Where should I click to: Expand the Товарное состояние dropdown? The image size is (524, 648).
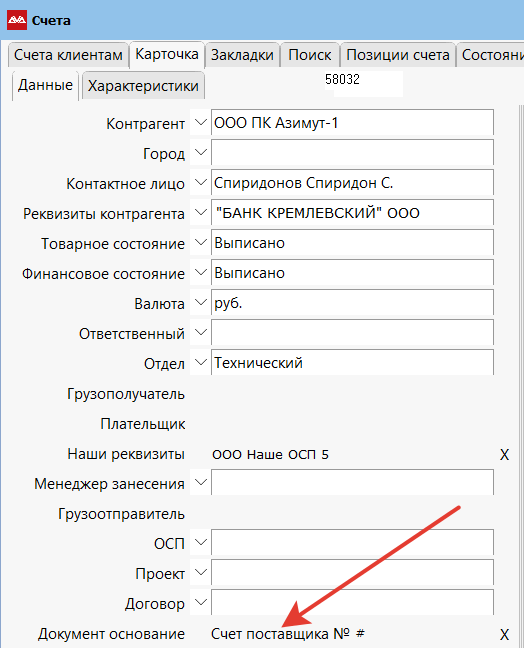tap(200, 242)
